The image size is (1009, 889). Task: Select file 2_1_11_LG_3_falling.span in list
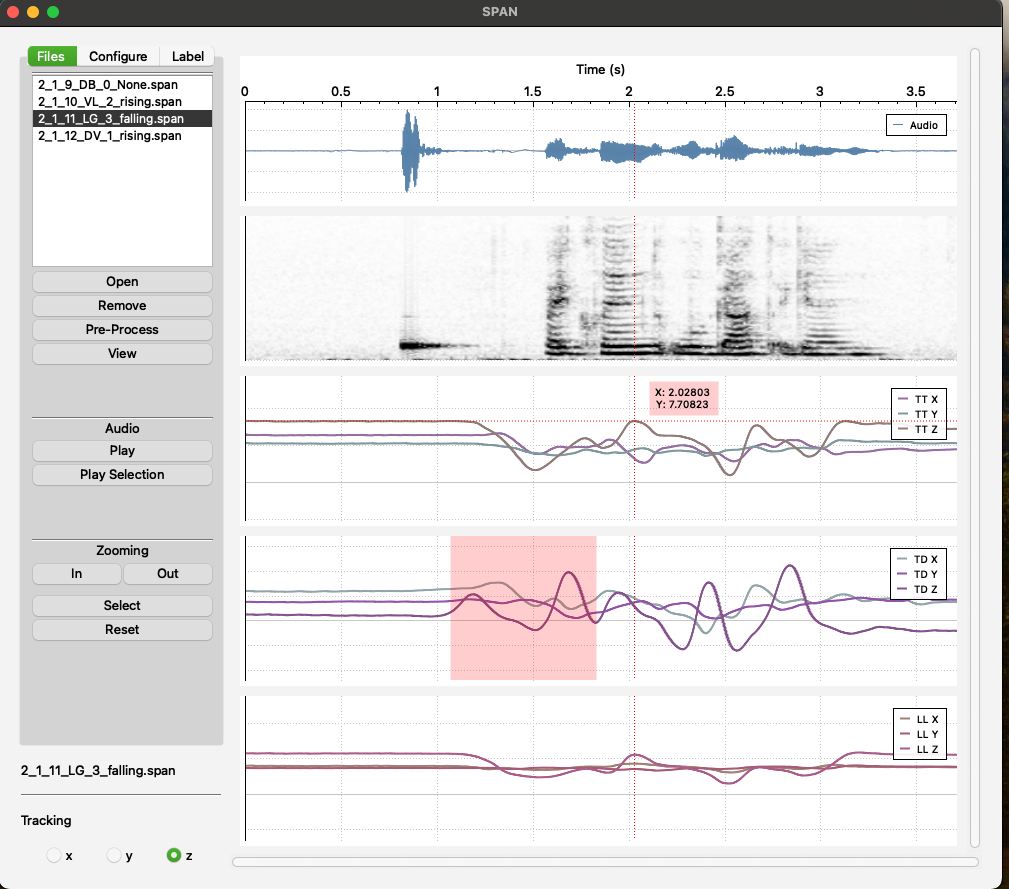122,118
